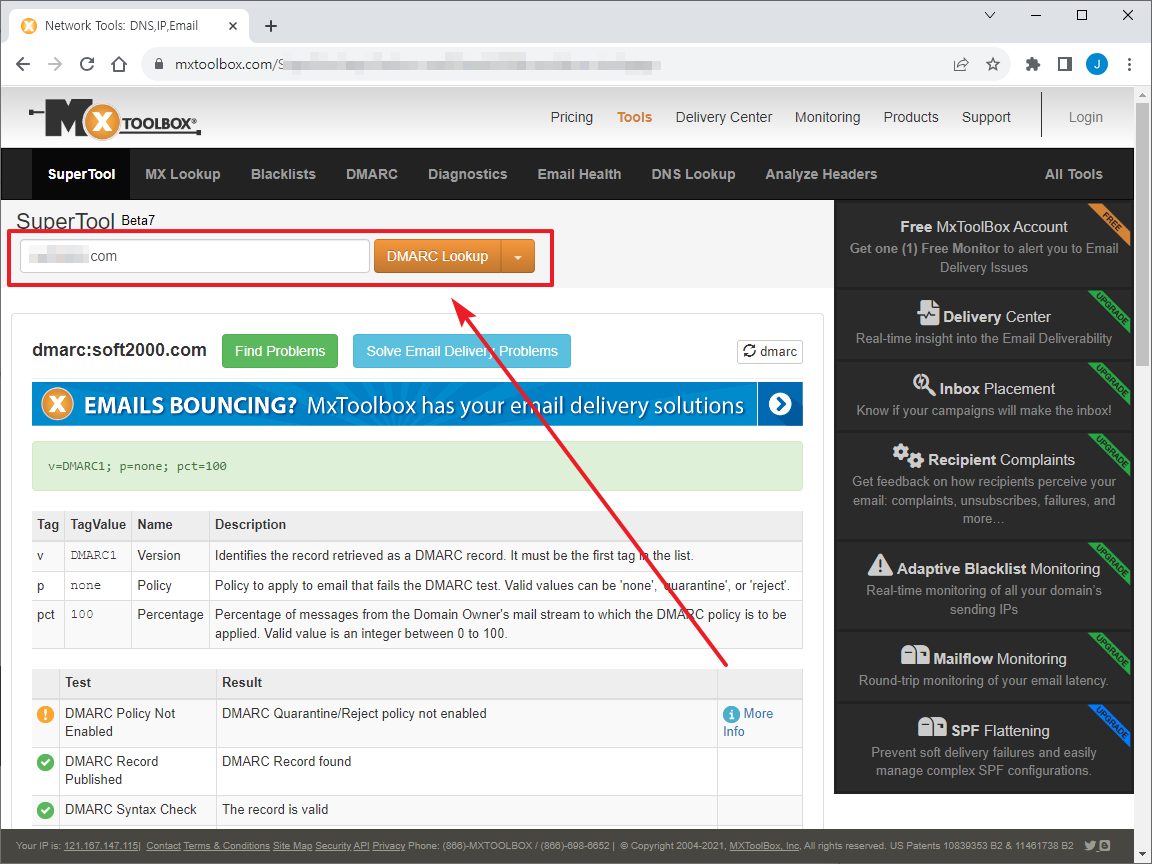Open the Contact link in footer
Image resolution: width=1152 pixels, height=864 pixels.
pyautogui.click(x=163, y=846)
